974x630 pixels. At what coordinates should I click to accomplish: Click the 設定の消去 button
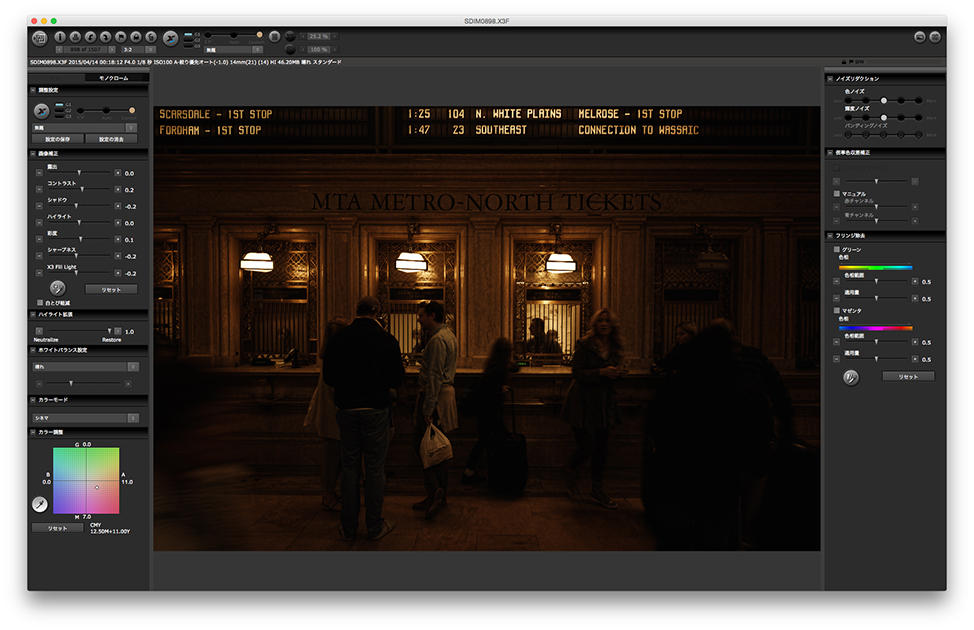coord(111,139)
